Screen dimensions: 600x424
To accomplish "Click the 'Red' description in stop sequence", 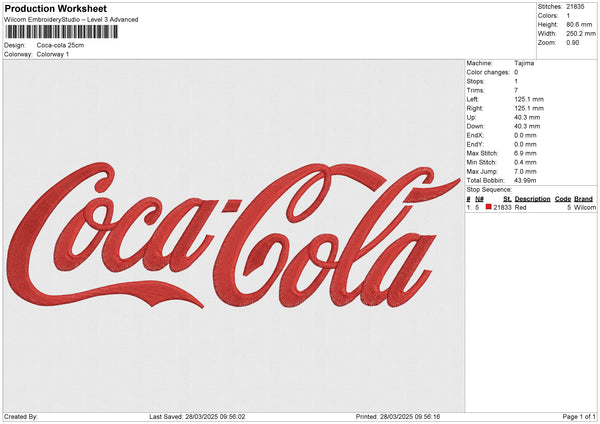I will (x=520, y=207).
